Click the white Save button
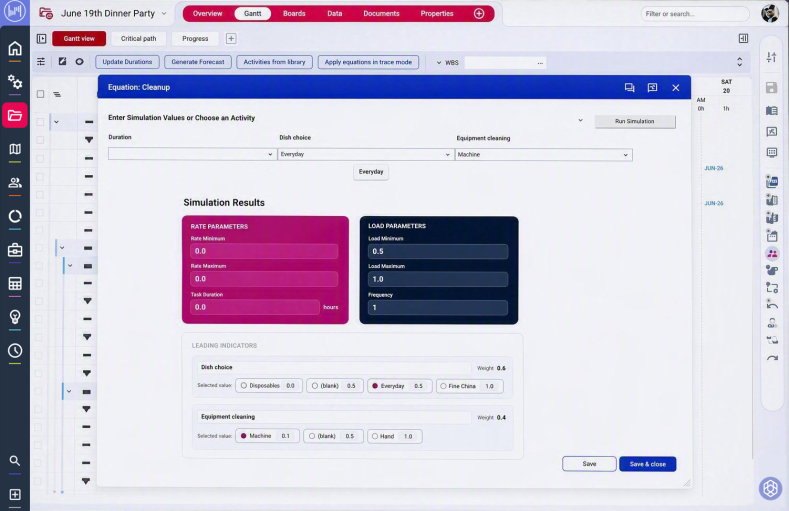 [589, 464]
